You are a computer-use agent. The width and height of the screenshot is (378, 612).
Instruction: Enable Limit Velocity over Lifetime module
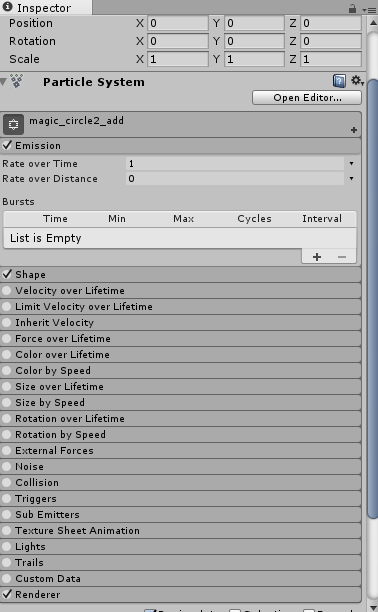(x=6, y=306)
